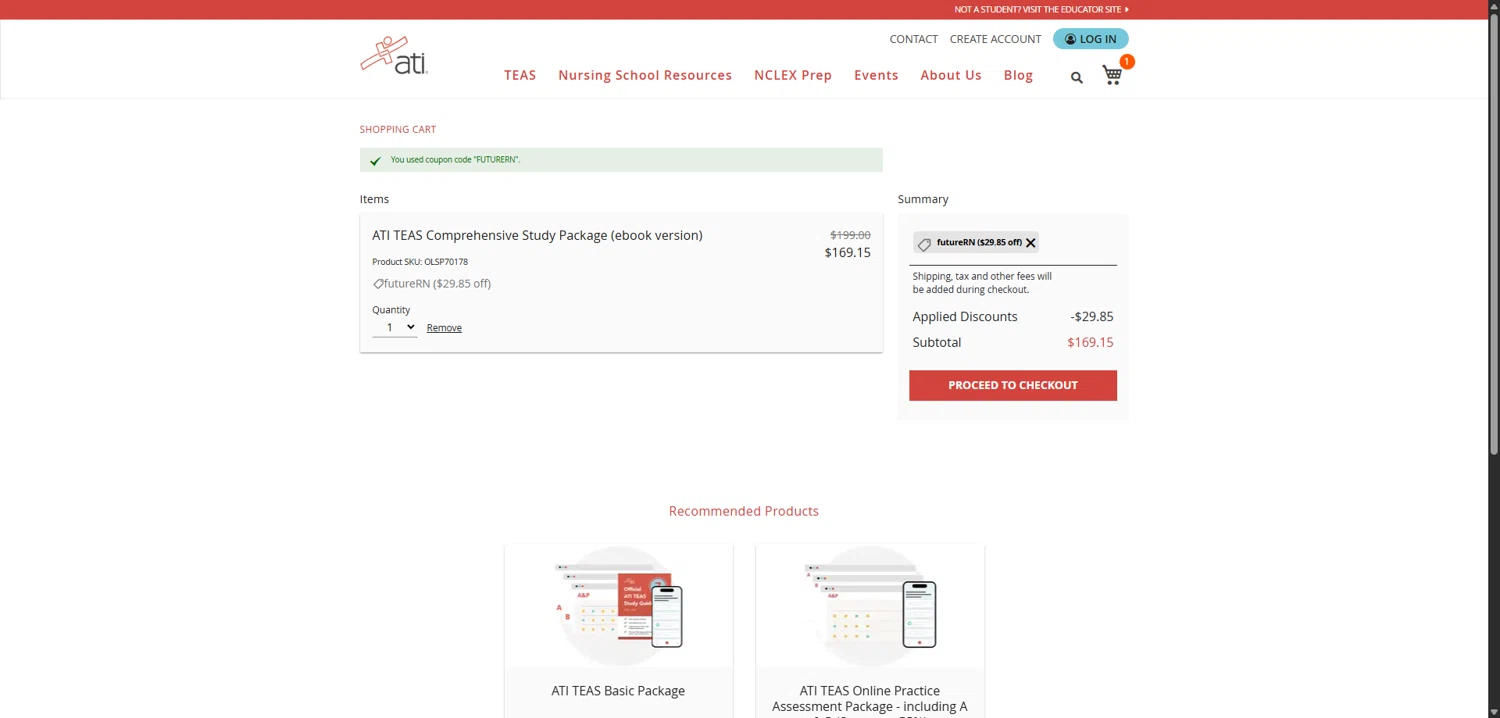Screen dimensions: 1500x718
Task: Click the SHOPPING CART breadcrumb text
Action: pyautogui.click(x=398, y=129)
